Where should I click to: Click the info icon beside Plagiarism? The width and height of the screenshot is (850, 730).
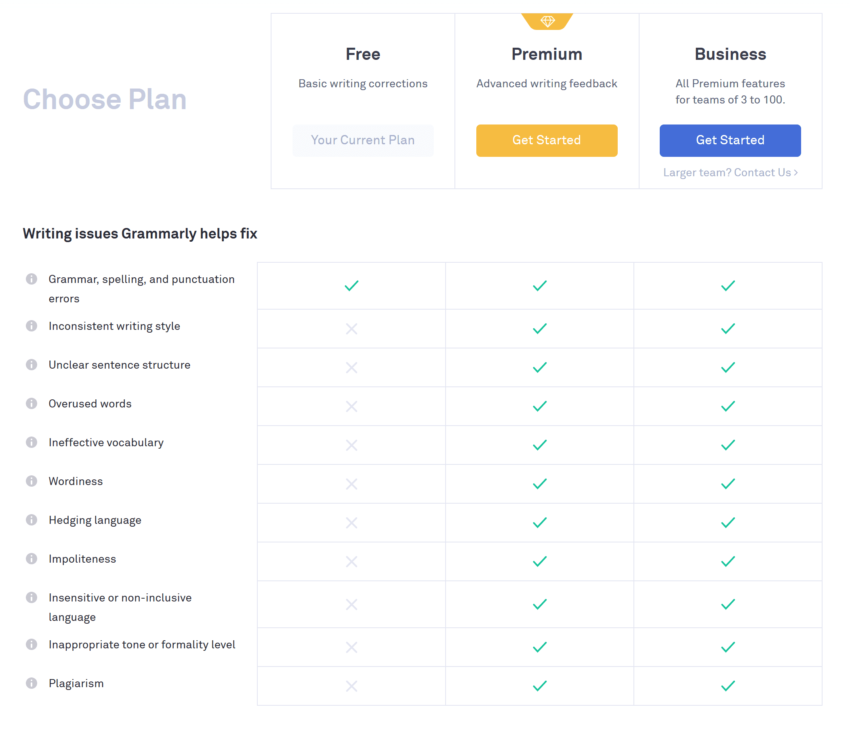(33, 682)
